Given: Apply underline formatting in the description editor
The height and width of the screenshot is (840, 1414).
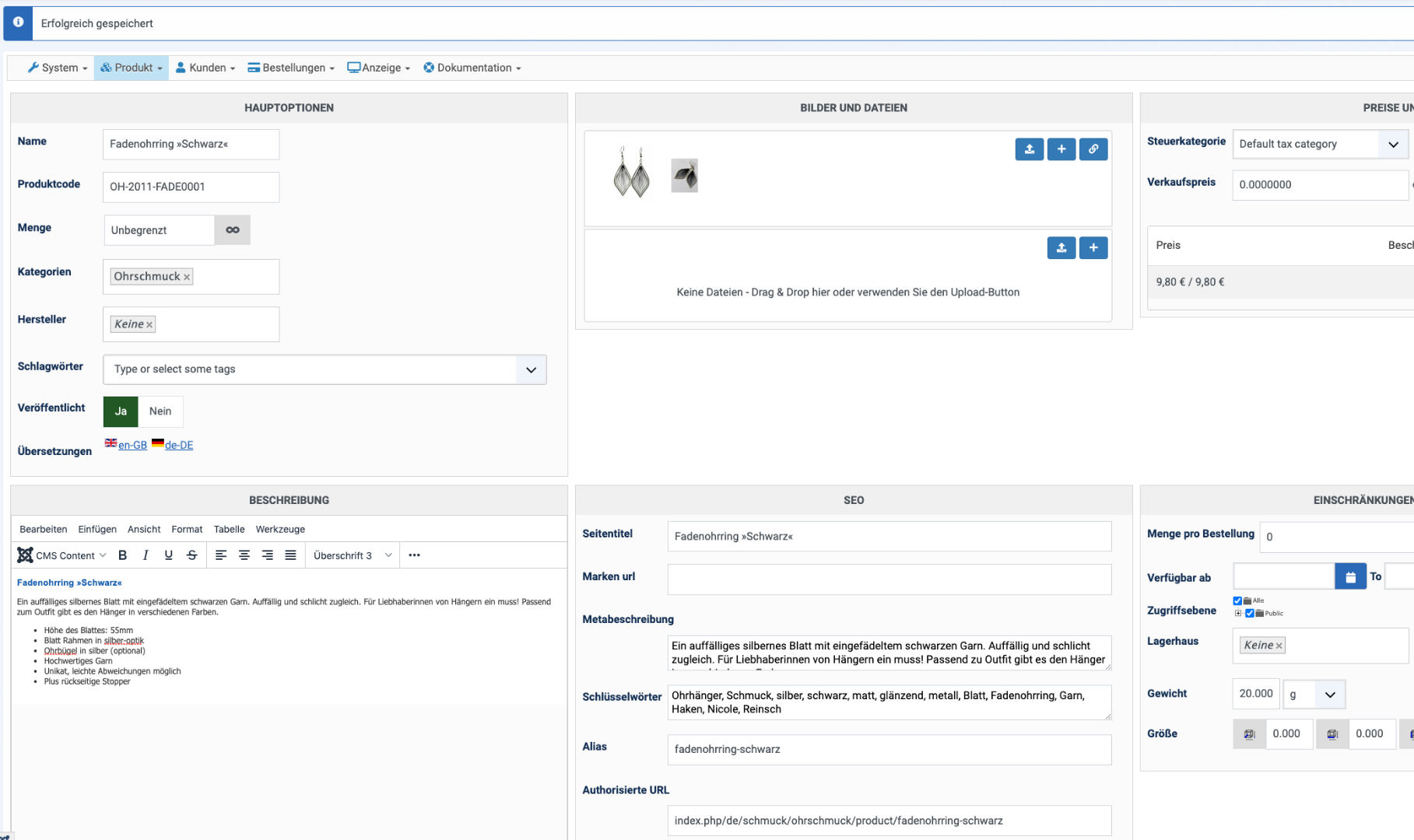Looking at the screenshot, I should pos(169,555).
